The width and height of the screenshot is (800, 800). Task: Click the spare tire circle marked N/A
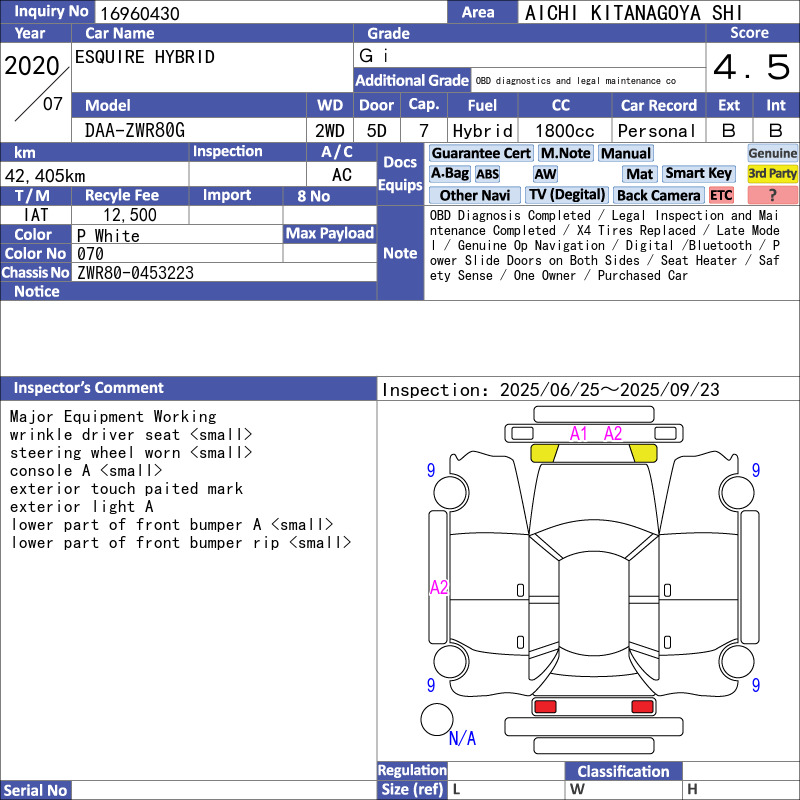[x=437, y=720]
